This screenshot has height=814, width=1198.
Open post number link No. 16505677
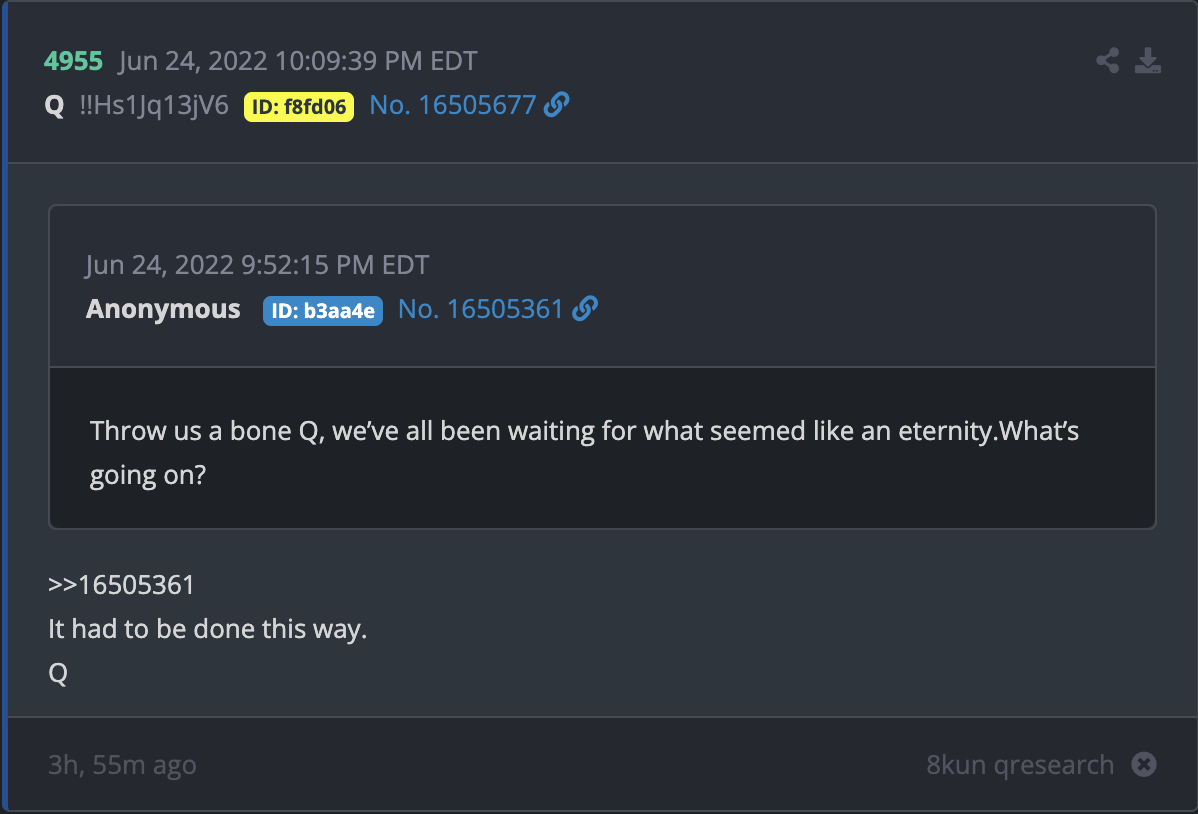452,105
